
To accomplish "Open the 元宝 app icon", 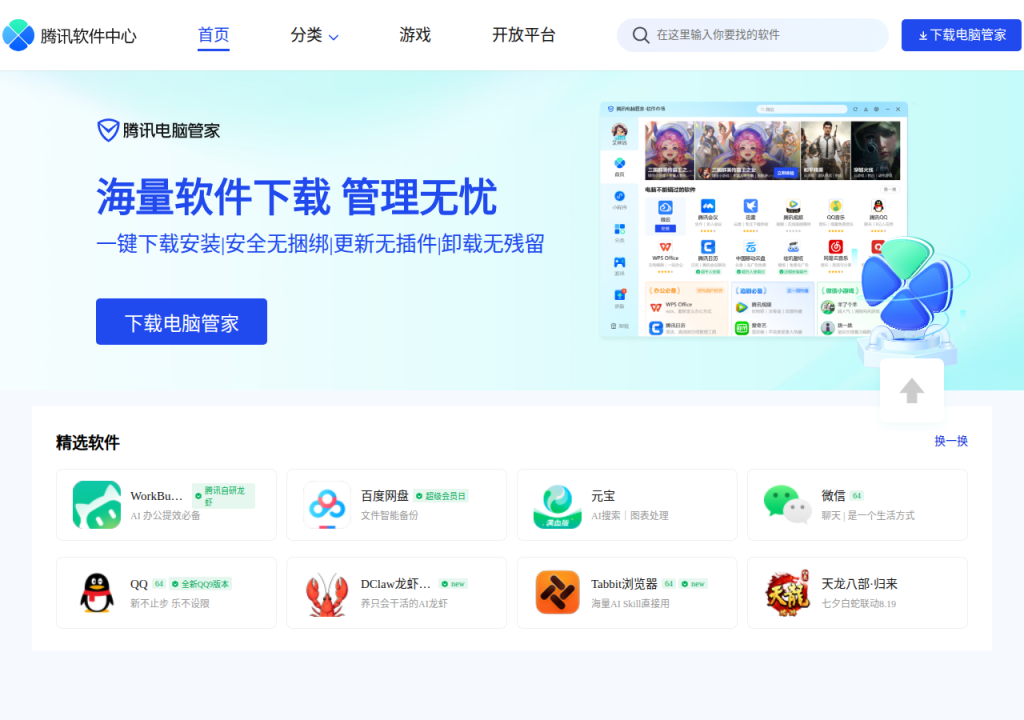I will (557, 504).
